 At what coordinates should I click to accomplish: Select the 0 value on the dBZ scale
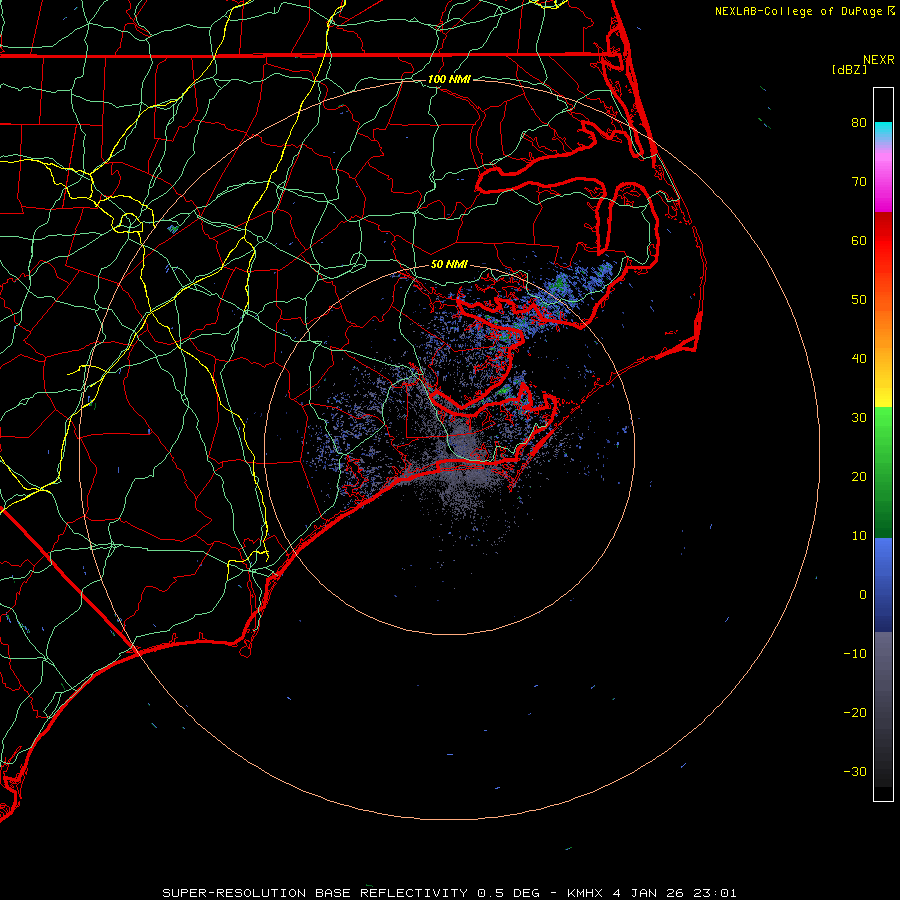pyautogui.click(x=863, y=595)
